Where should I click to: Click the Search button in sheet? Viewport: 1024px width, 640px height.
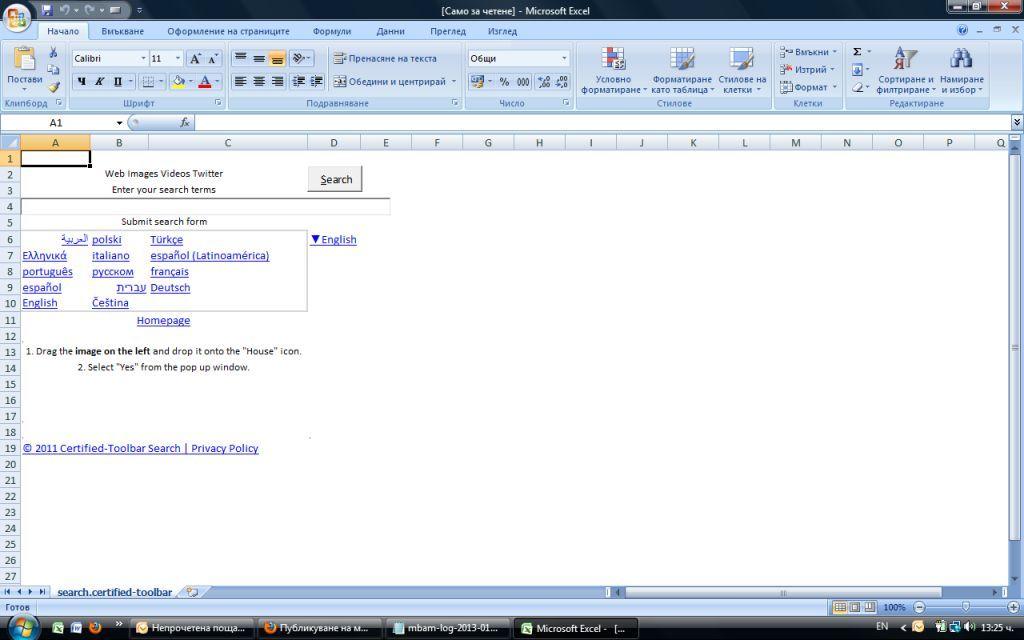(x=335, y=179)
